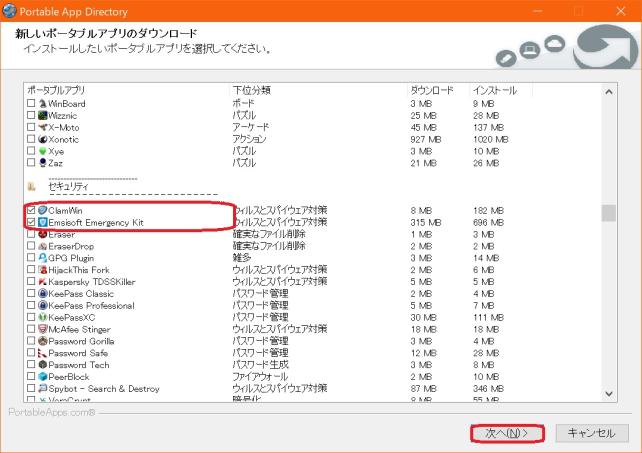The height and width of the screenshot is (453, 642).
Task: Click the Password Safe icon
Action: pos(43,353)
